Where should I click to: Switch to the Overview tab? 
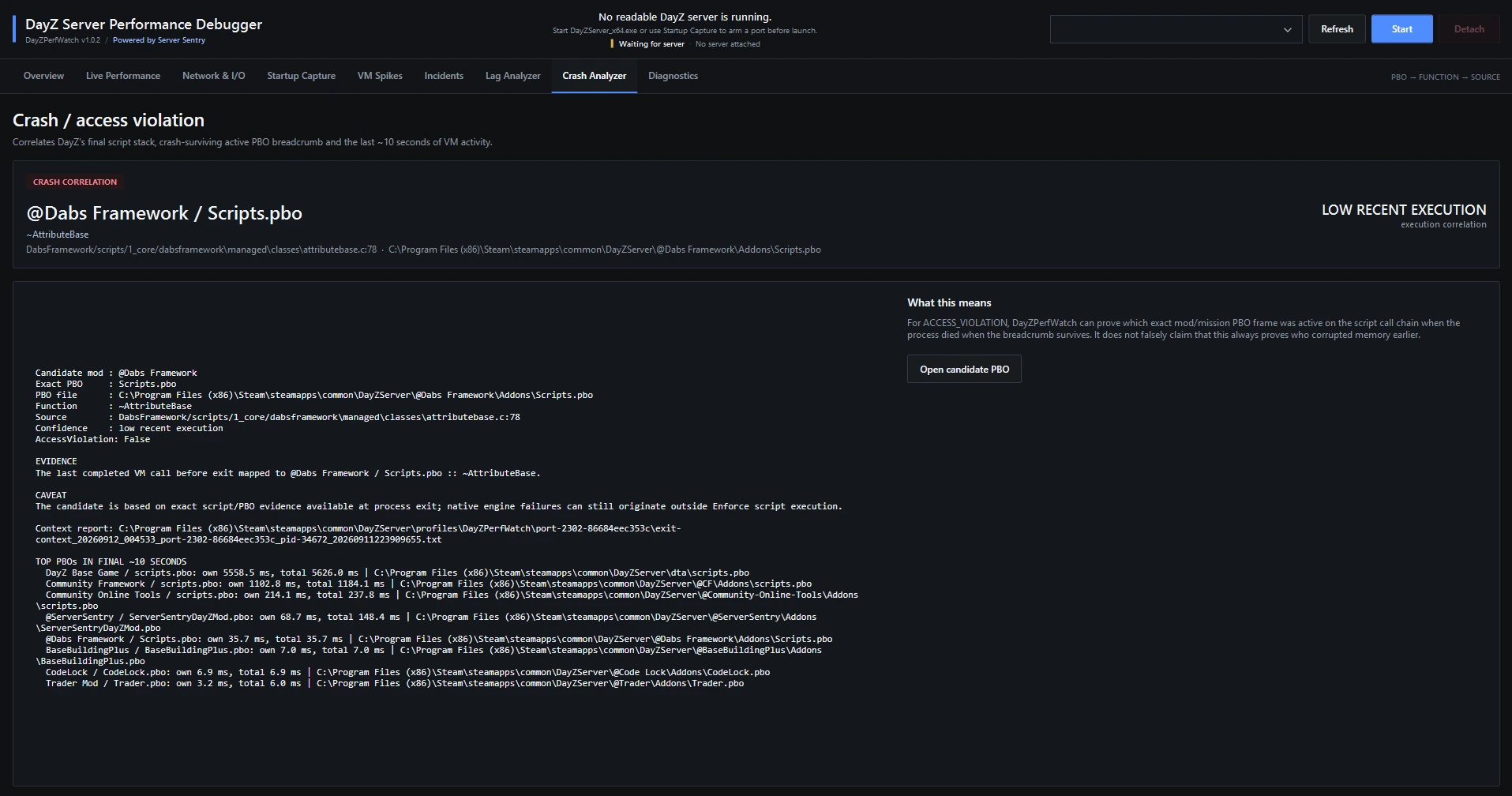point(43,76)
